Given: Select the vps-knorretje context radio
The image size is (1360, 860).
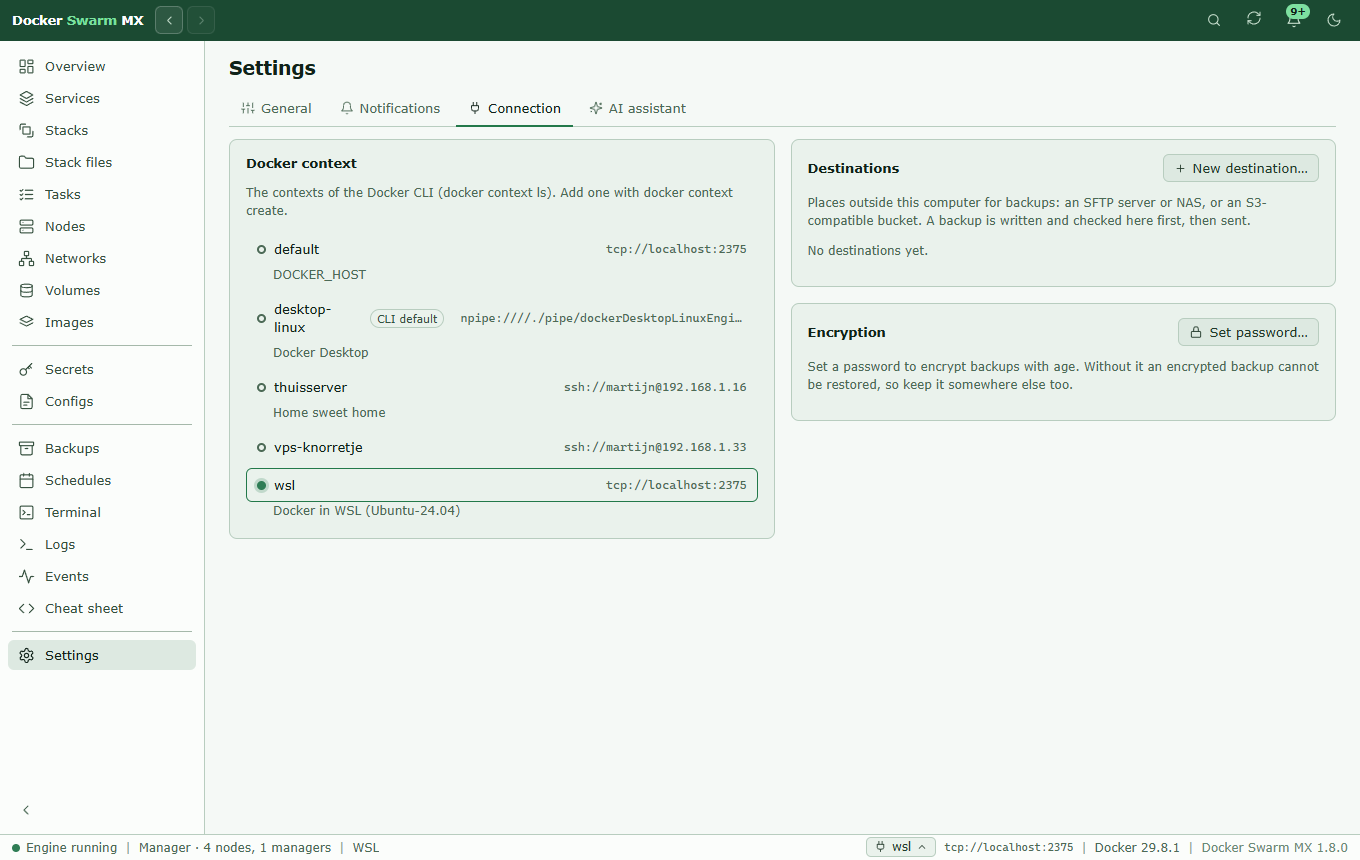Looking at the screenshot, I should (x=261, y=447).
